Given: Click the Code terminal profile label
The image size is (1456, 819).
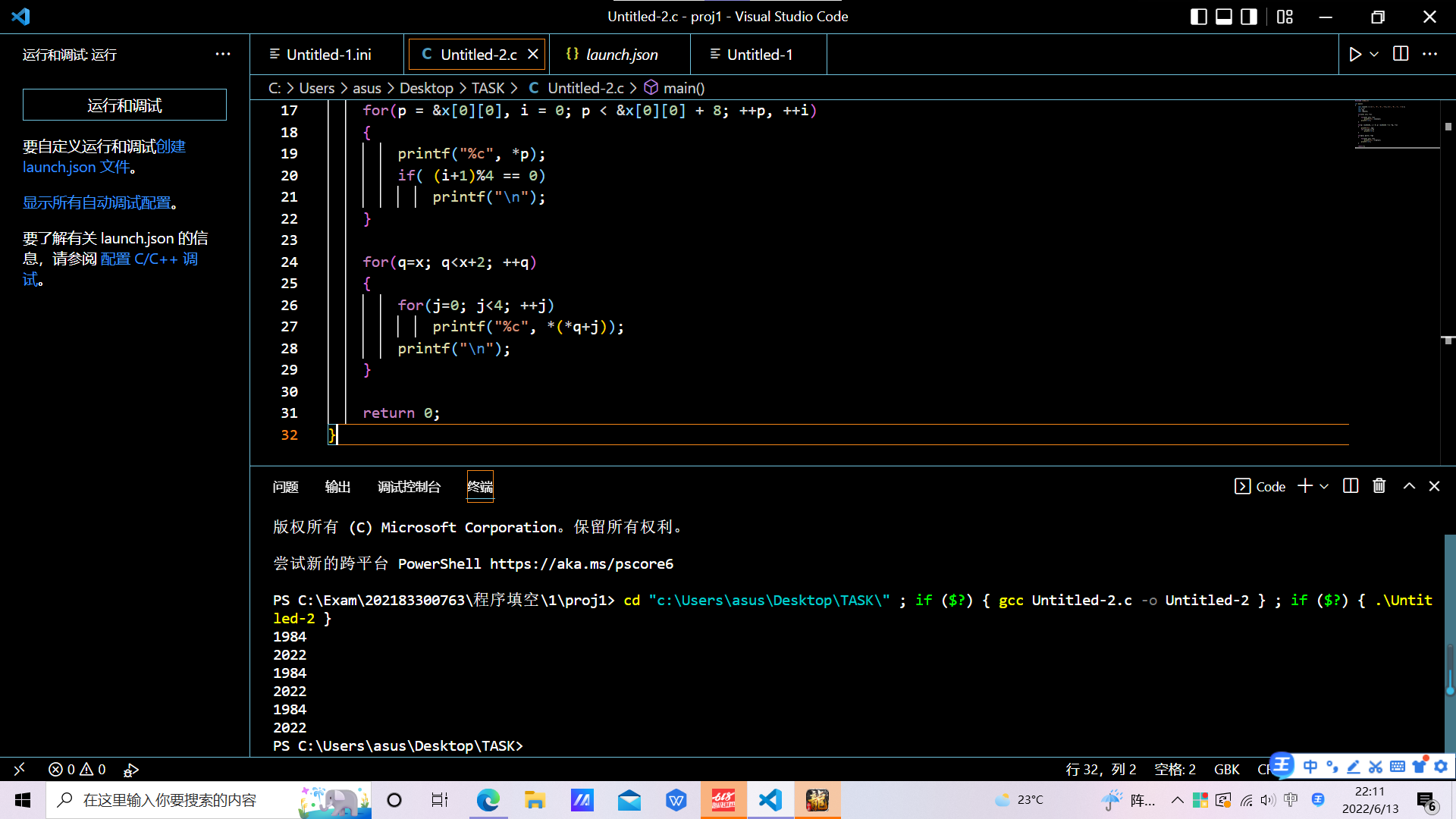Looking at the screenshot, I should [1260, 487].
